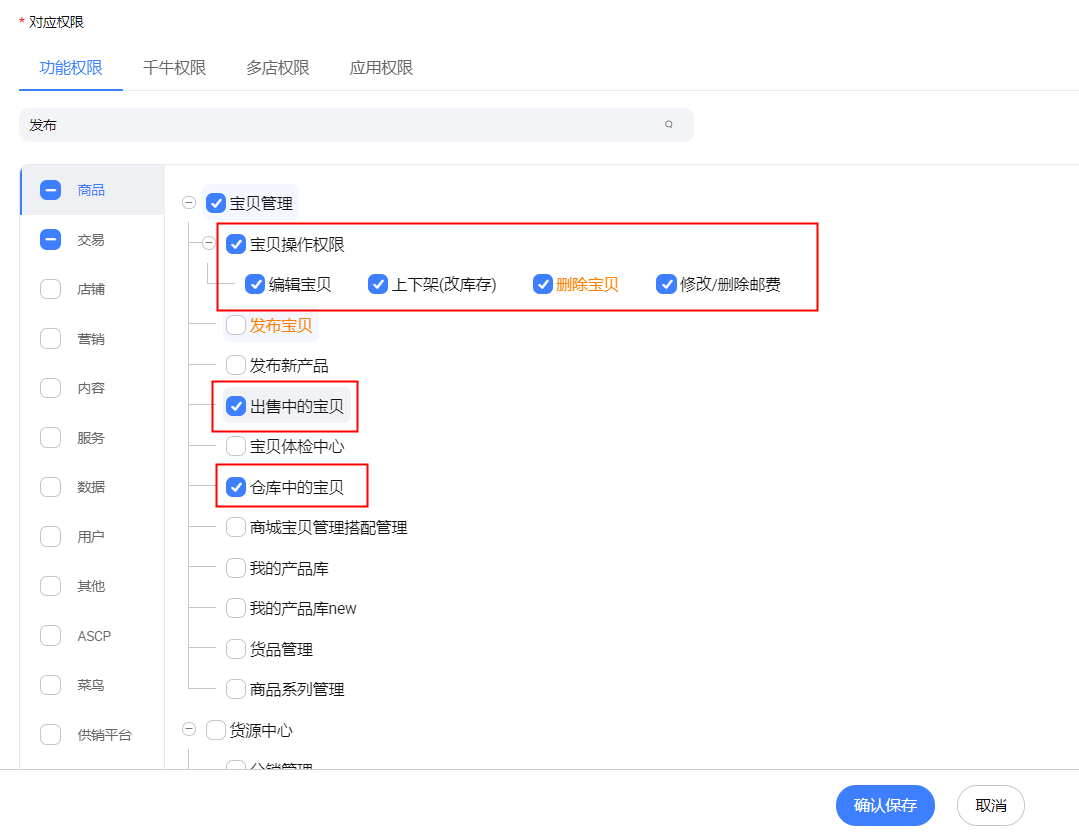Viewport: 1079px width, 835px height.
Task: Open the 多店权限 tab
Action: click(x=277, y=68)
